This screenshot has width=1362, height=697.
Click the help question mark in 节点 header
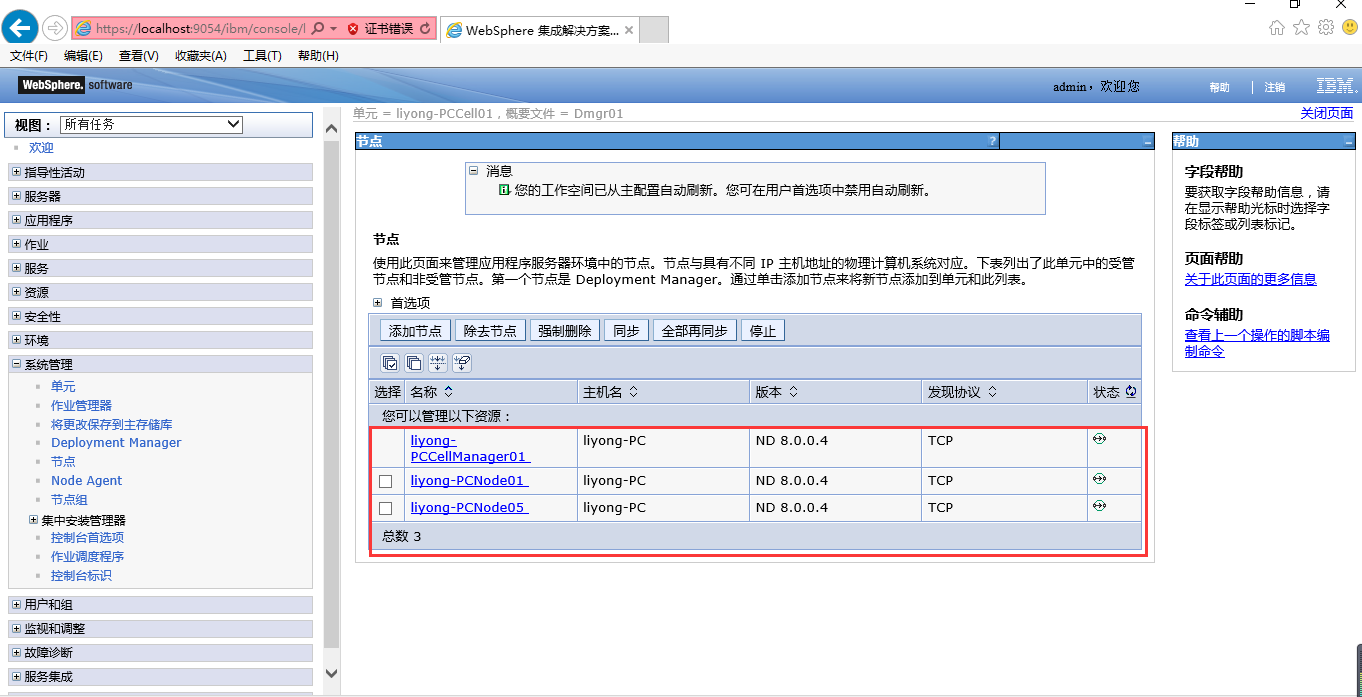pos(992,142)
